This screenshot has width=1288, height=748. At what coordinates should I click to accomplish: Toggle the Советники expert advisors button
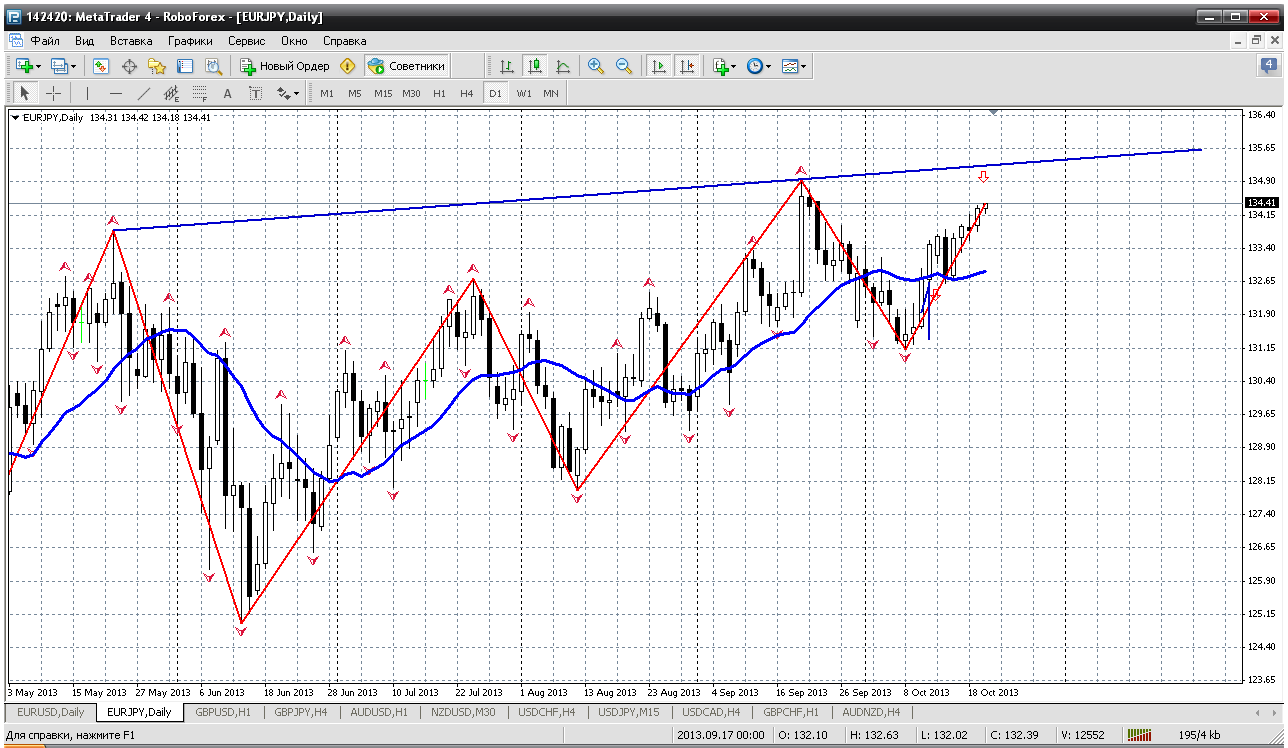coord(406,66)
